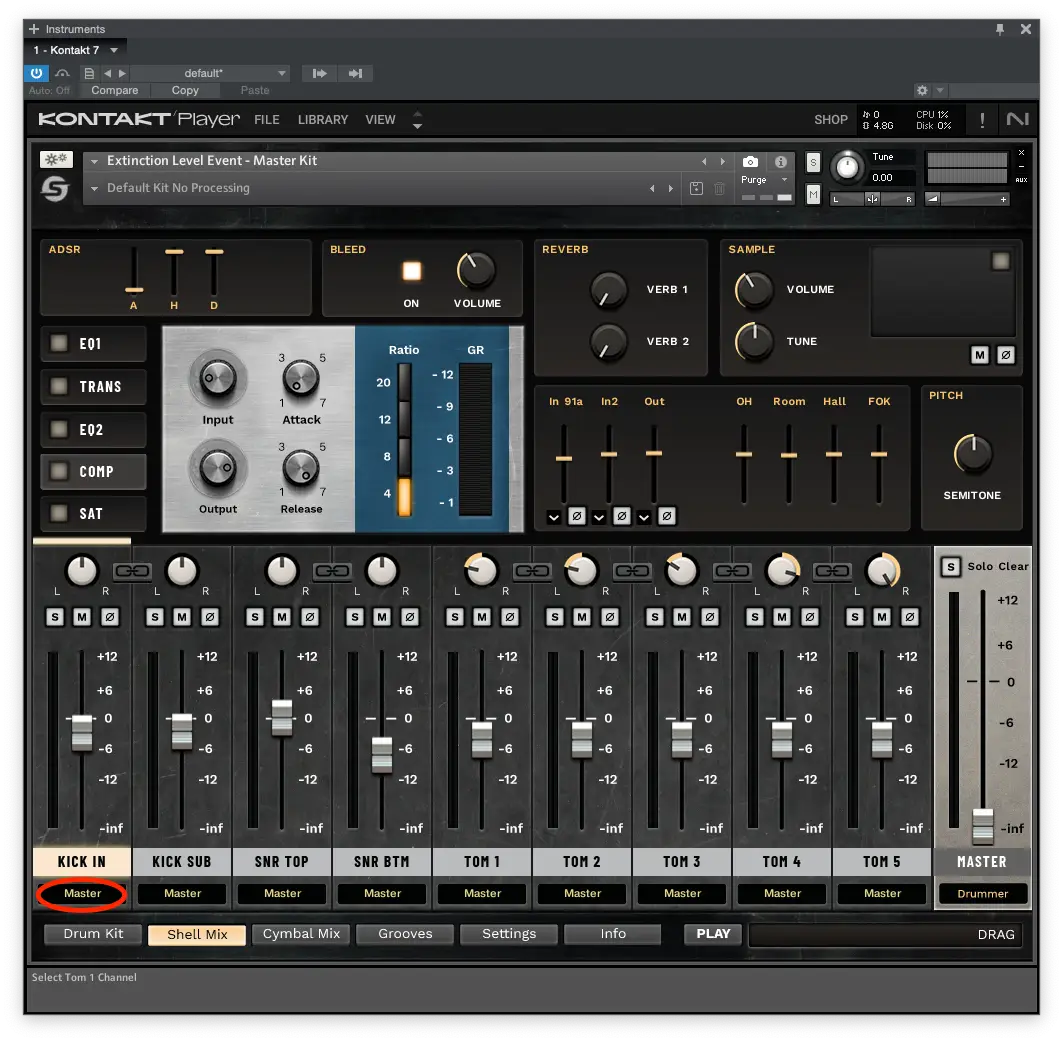
Task: Click the link icon between Snr Top and Snr Btm
Action: pyautogui.click(x=332, y=571)
